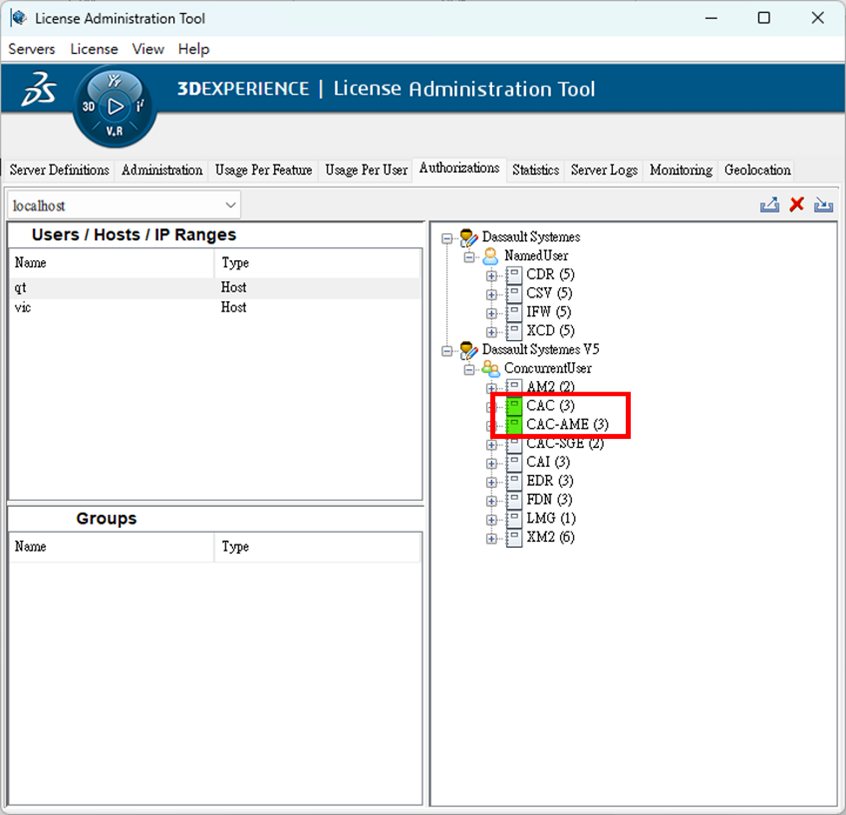
Task: Expand the CAI (3) tree node
Action: pyautogui.click(x=492, y=464)
